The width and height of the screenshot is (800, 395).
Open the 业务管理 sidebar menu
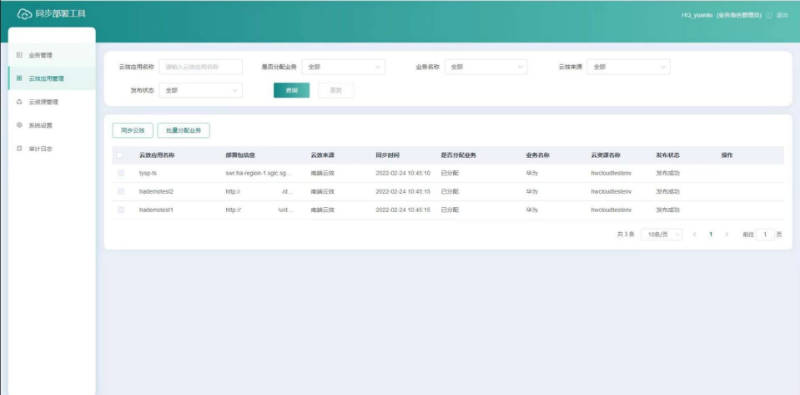pos(52,55)
